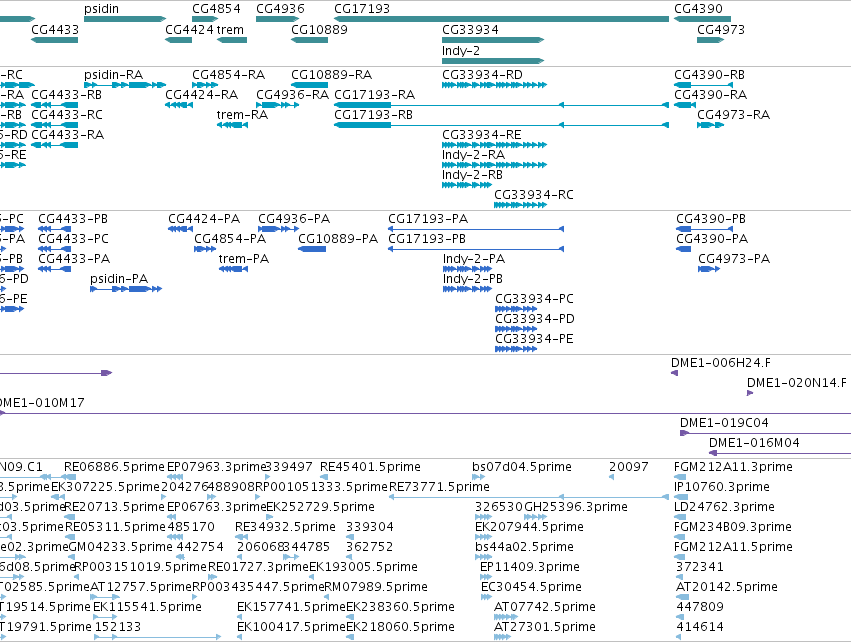Select the CG4936 gene feature
Viewport: 851px width, 642px height.
[x=278, y=19]
